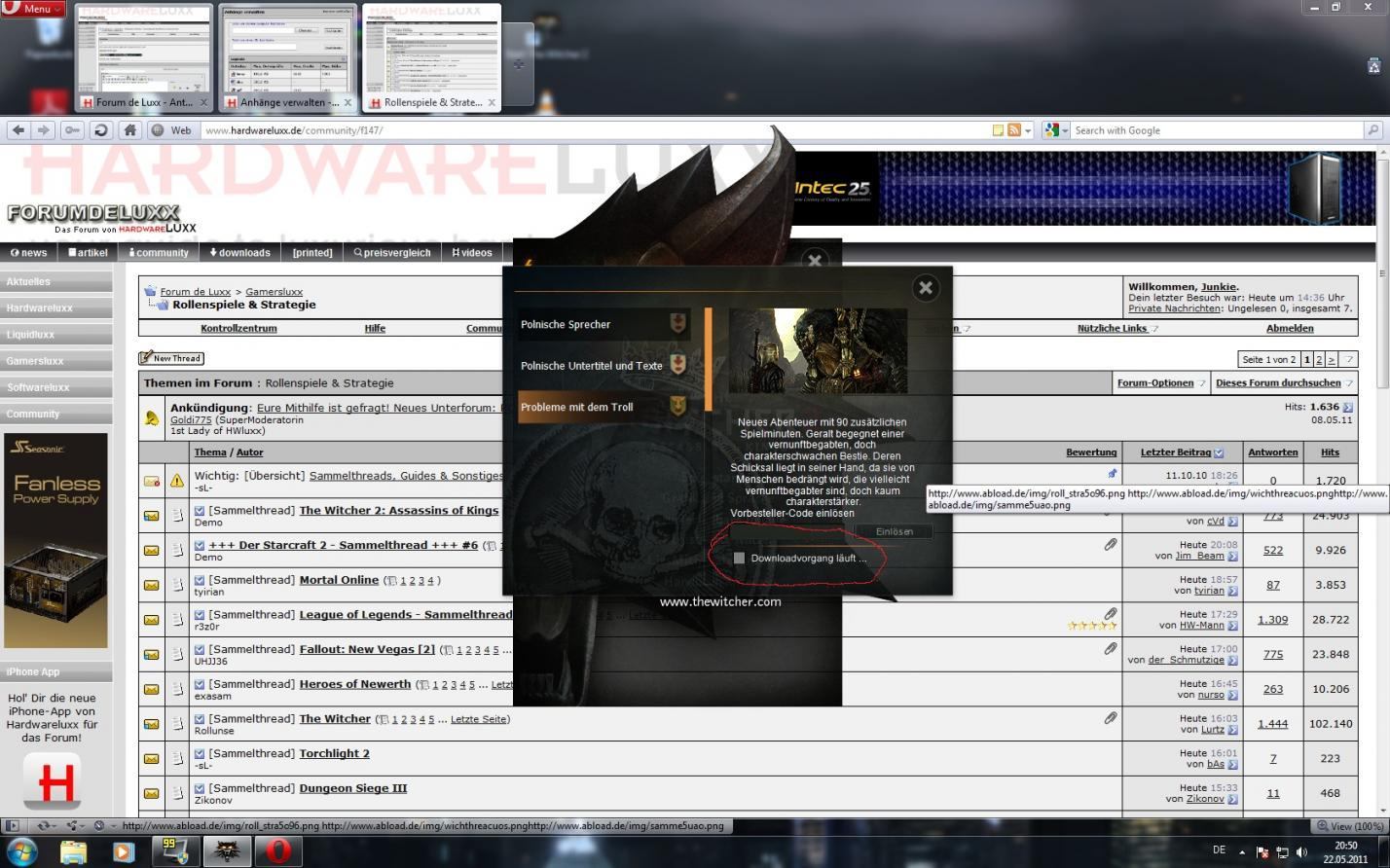Click attachment paperclip in Starcraft 2 row
The height and width of the screenshot is (868, 1390).
tap(1111, 545)
